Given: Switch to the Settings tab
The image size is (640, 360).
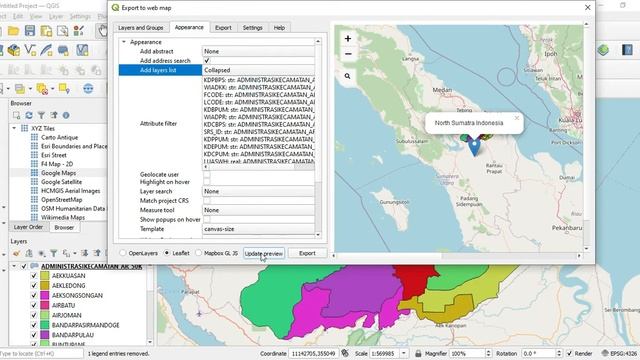Looking at the screenshot, I should (252, 28).
